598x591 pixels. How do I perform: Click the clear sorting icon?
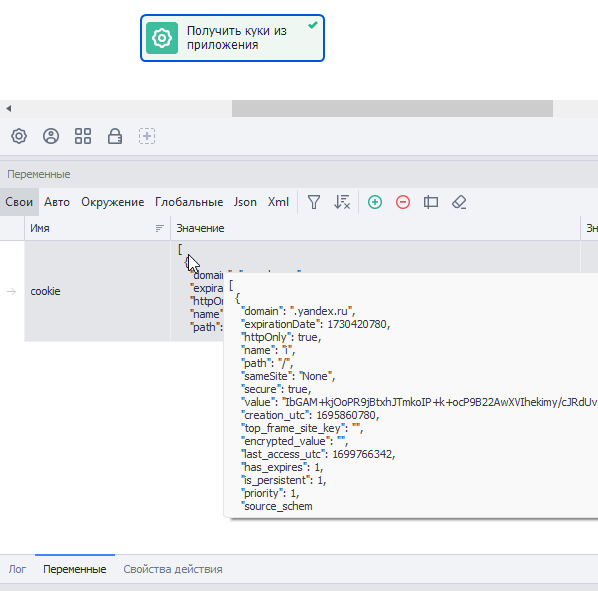coord(342,202)
